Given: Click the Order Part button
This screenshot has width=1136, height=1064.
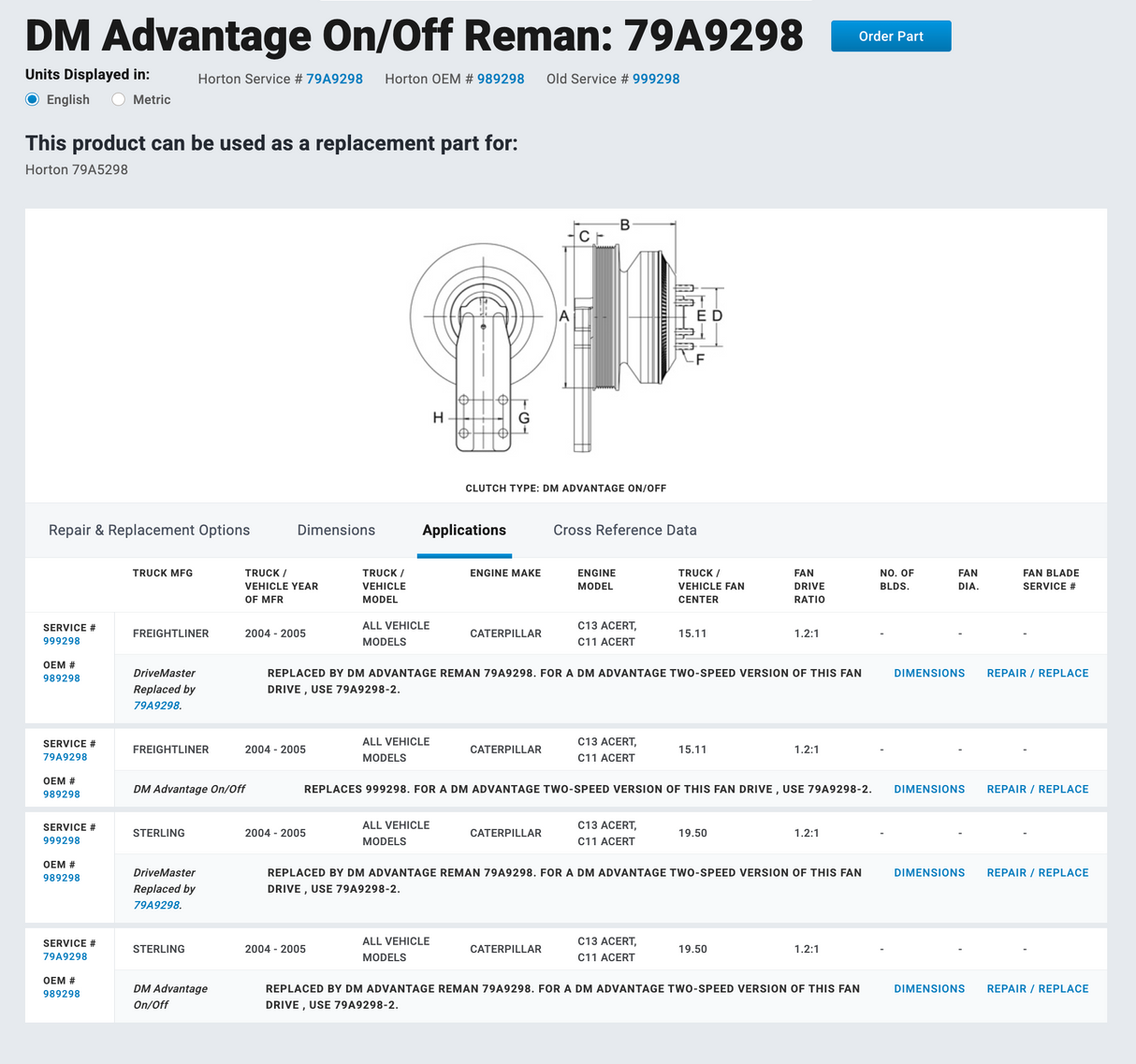Looking at the screenshot, I should tap(890, 36).
